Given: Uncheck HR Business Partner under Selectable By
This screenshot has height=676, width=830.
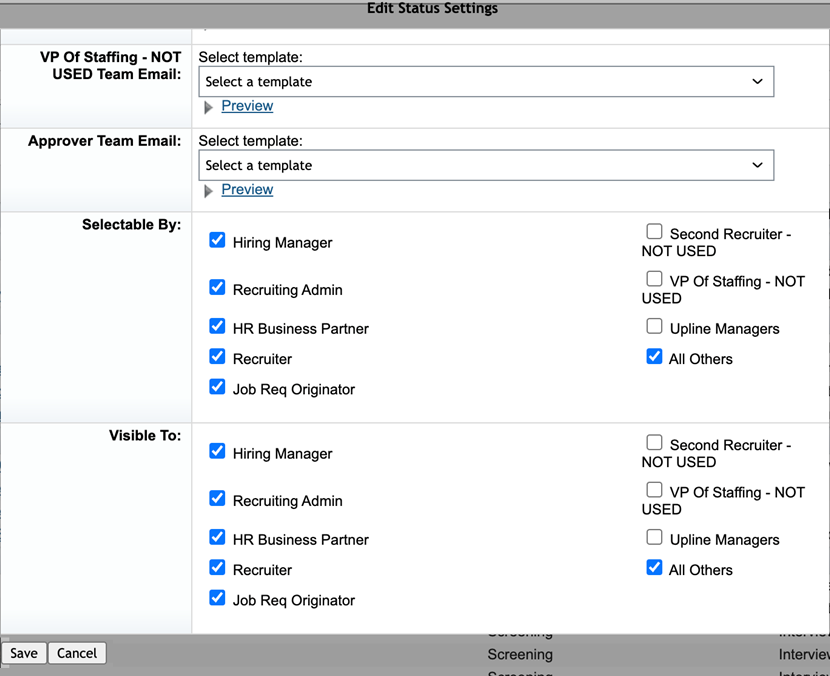Looking at the screenshot, I should tap(217, 326).
